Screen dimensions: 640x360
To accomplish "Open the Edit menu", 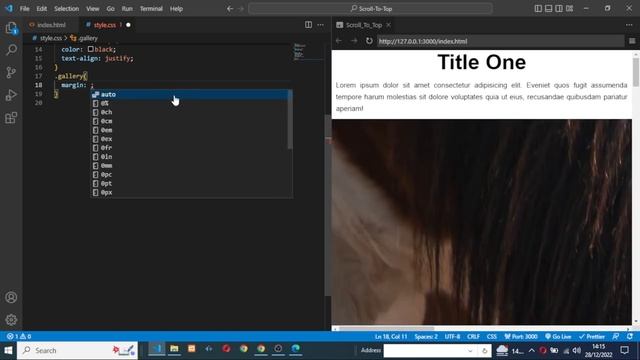I will [x=42, y=9].
